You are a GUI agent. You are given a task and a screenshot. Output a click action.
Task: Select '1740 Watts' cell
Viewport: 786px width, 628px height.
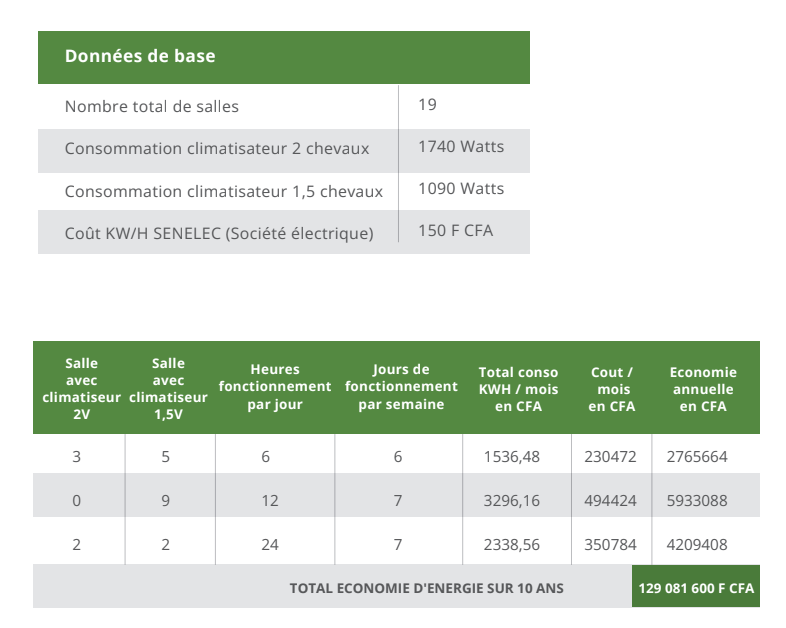461,147
